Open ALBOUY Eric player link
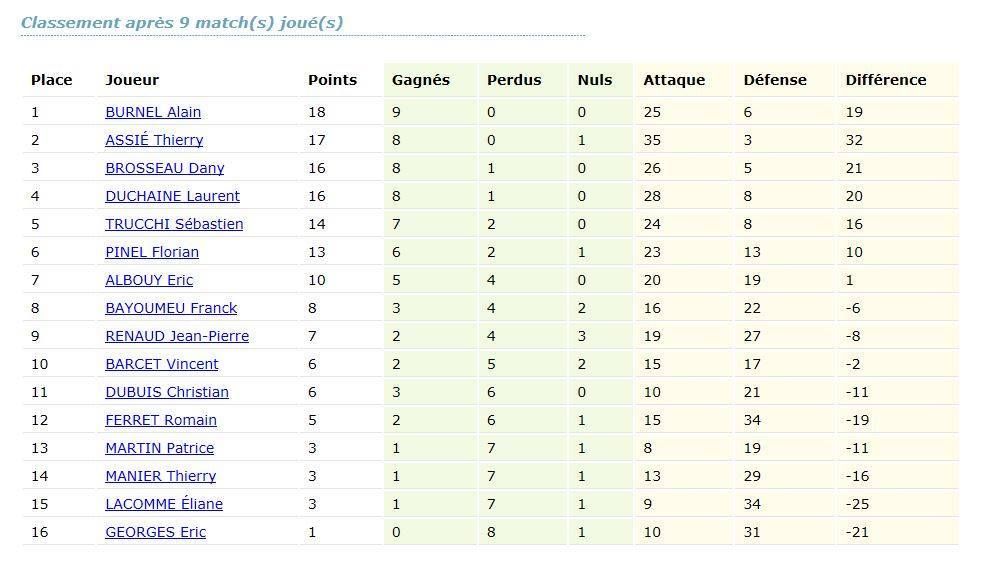The image size is (1008, 563). click(149, 280)
